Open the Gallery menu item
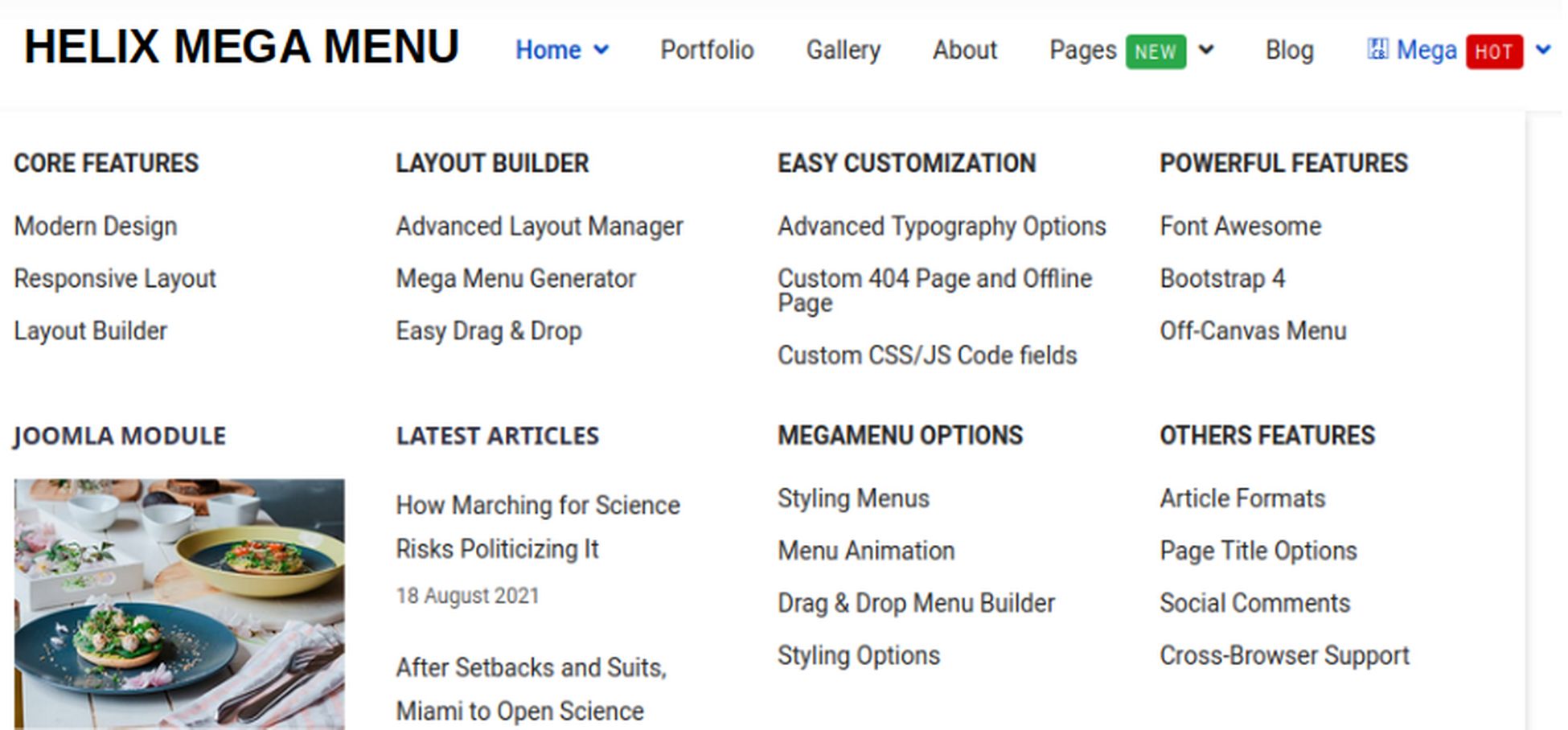 point(843,50)
